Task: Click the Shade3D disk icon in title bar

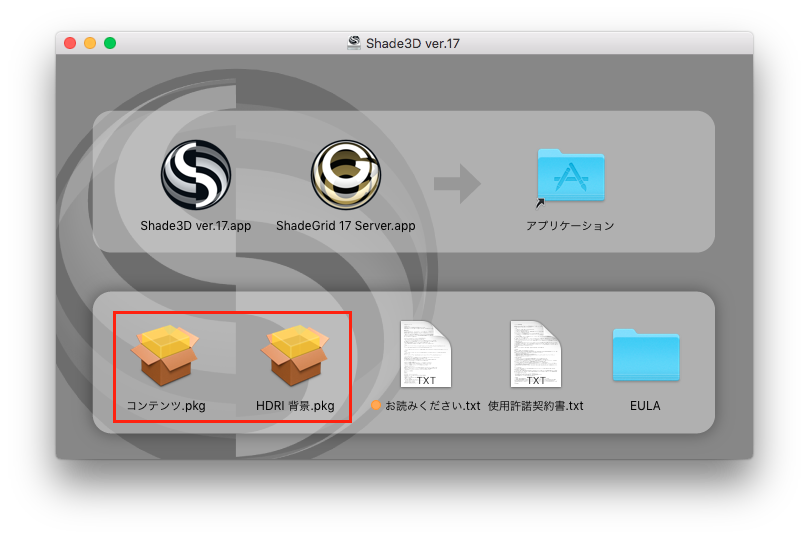Action: coord(354,43)
